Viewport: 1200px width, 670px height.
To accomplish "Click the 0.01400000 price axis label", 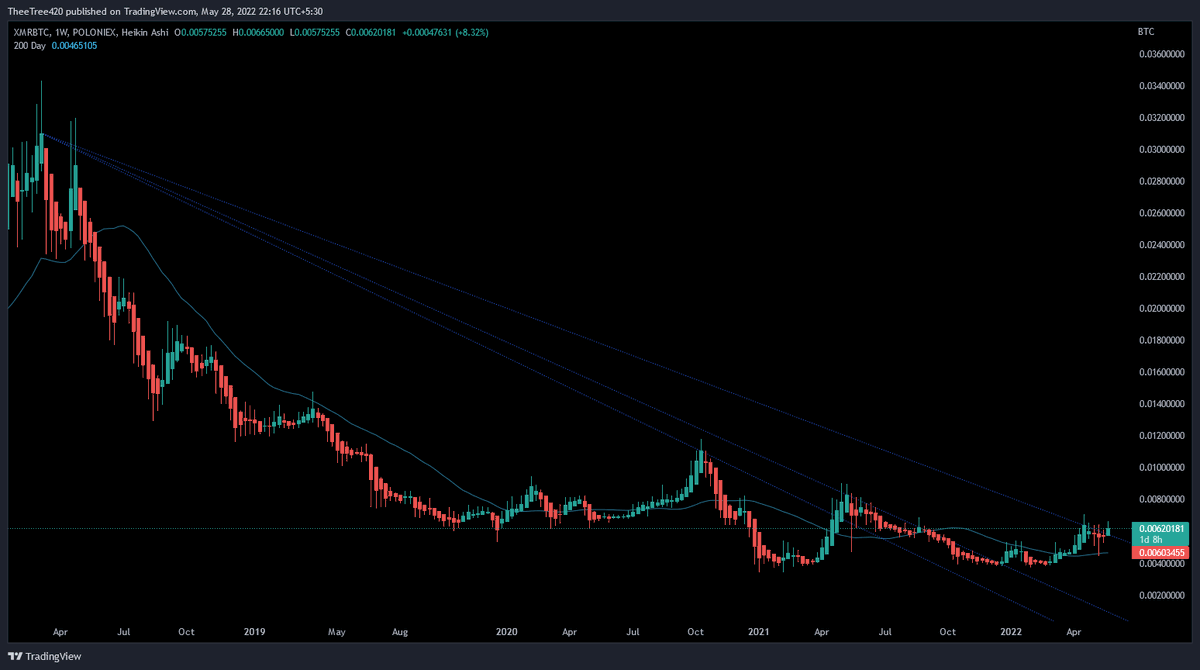I will (1161, 404).
